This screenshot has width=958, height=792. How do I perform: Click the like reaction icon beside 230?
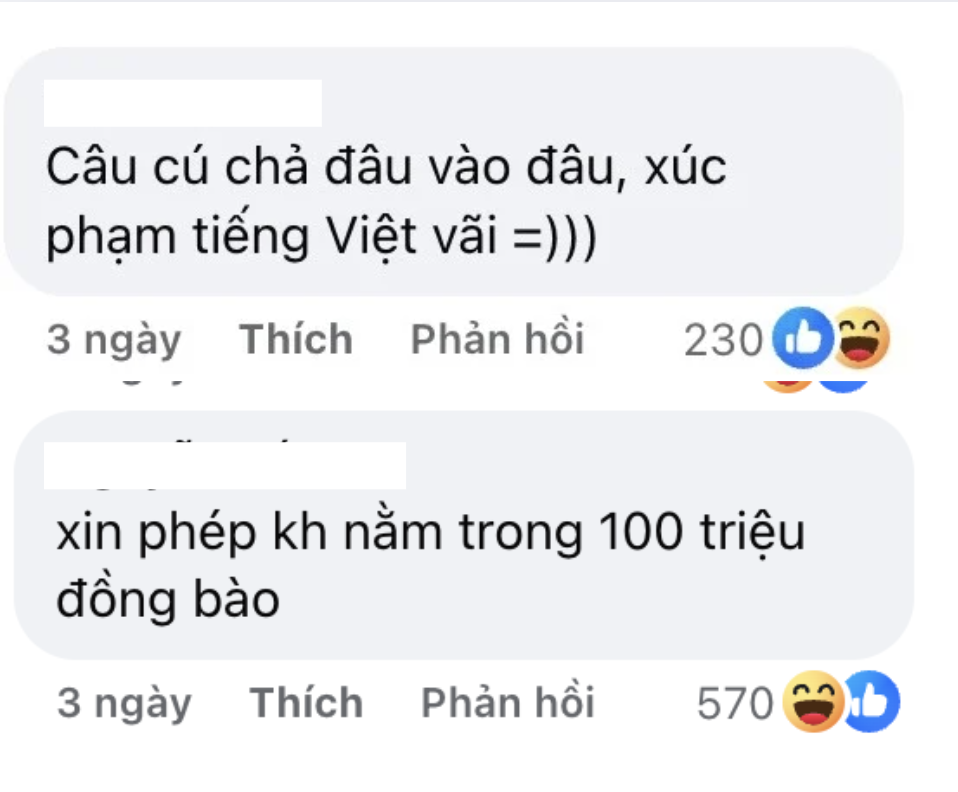click(x=802, y=338)
